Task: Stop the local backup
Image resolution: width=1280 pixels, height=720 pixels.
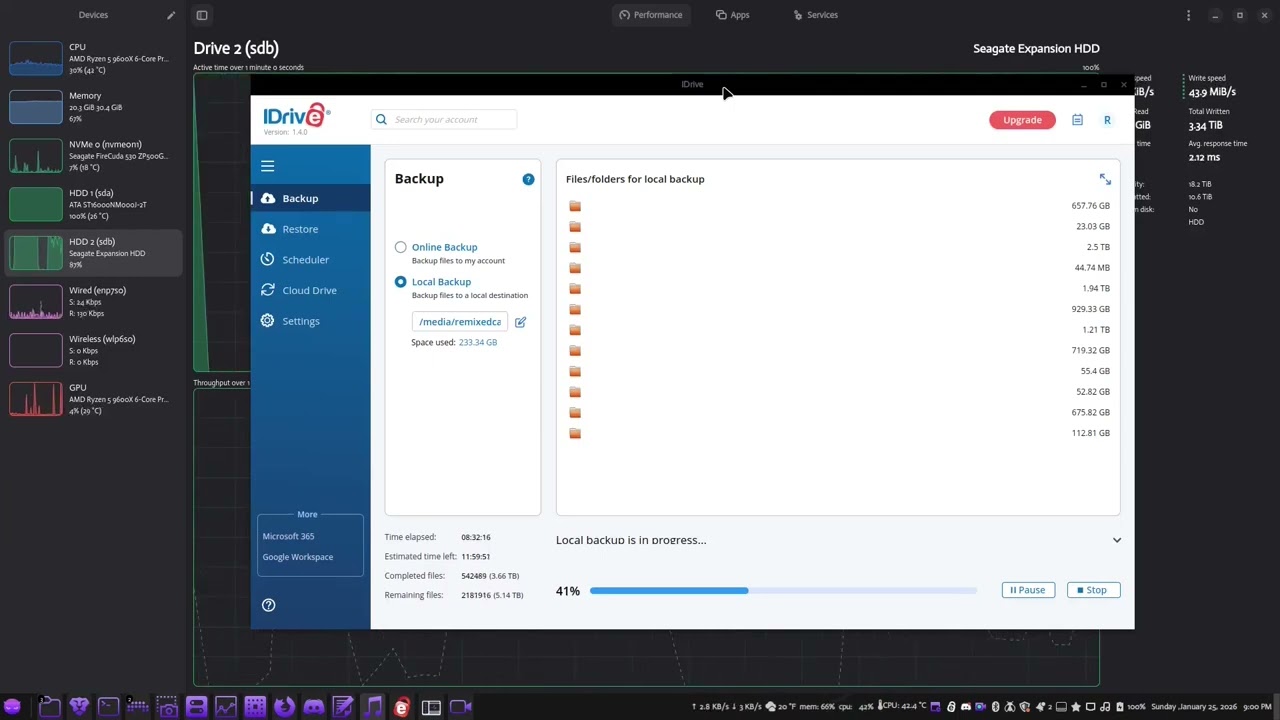Action: [1093, 590]
